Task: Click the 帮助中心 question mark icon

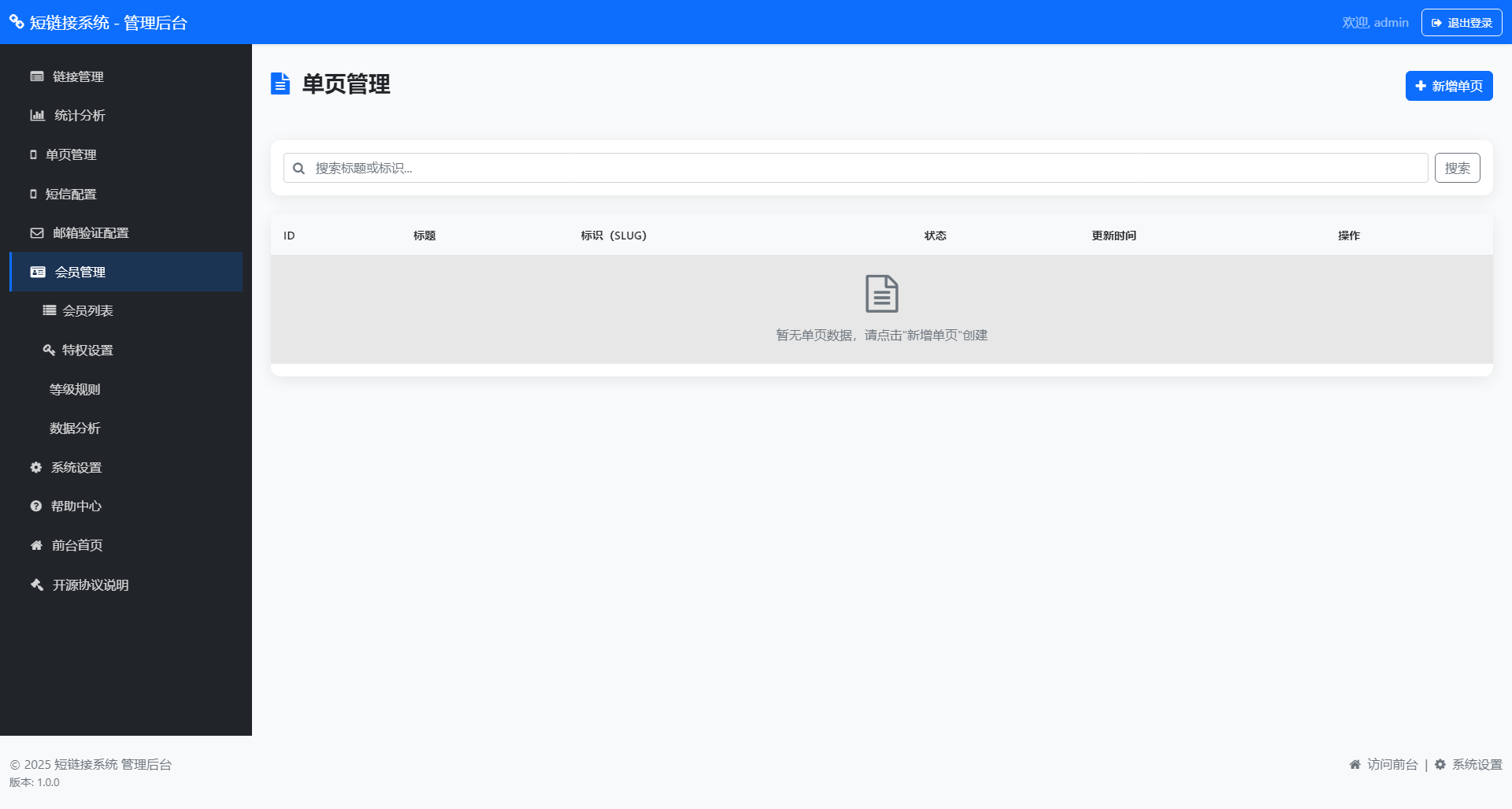Action: (36, 507)
